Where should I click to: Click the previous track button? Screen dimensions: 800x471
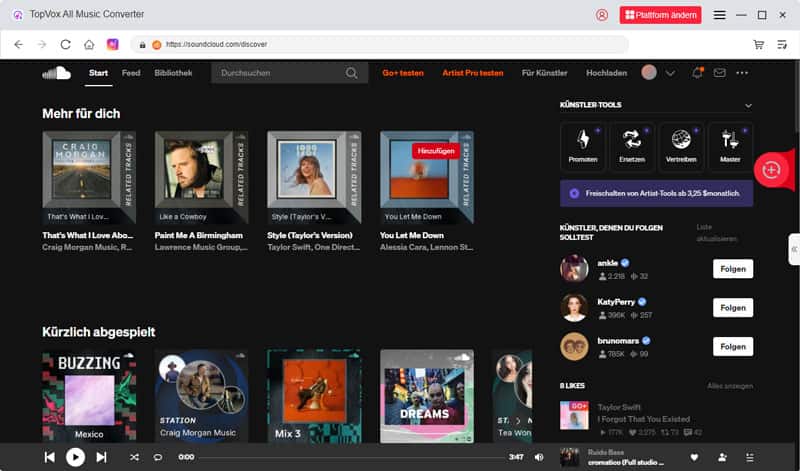pos(49,457)
